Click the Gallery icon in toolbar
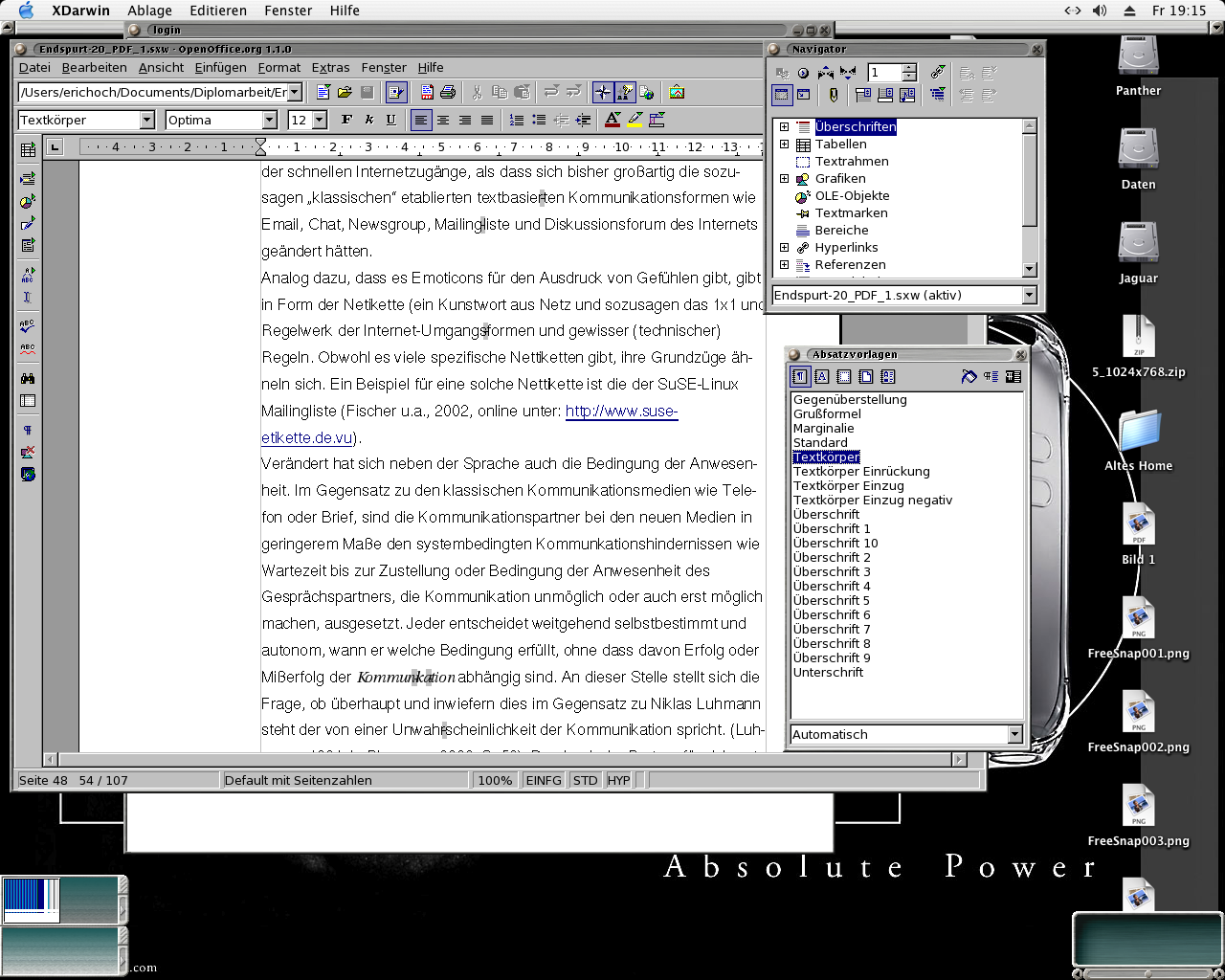Screen dimensions: 1225x980 point(677,93)
